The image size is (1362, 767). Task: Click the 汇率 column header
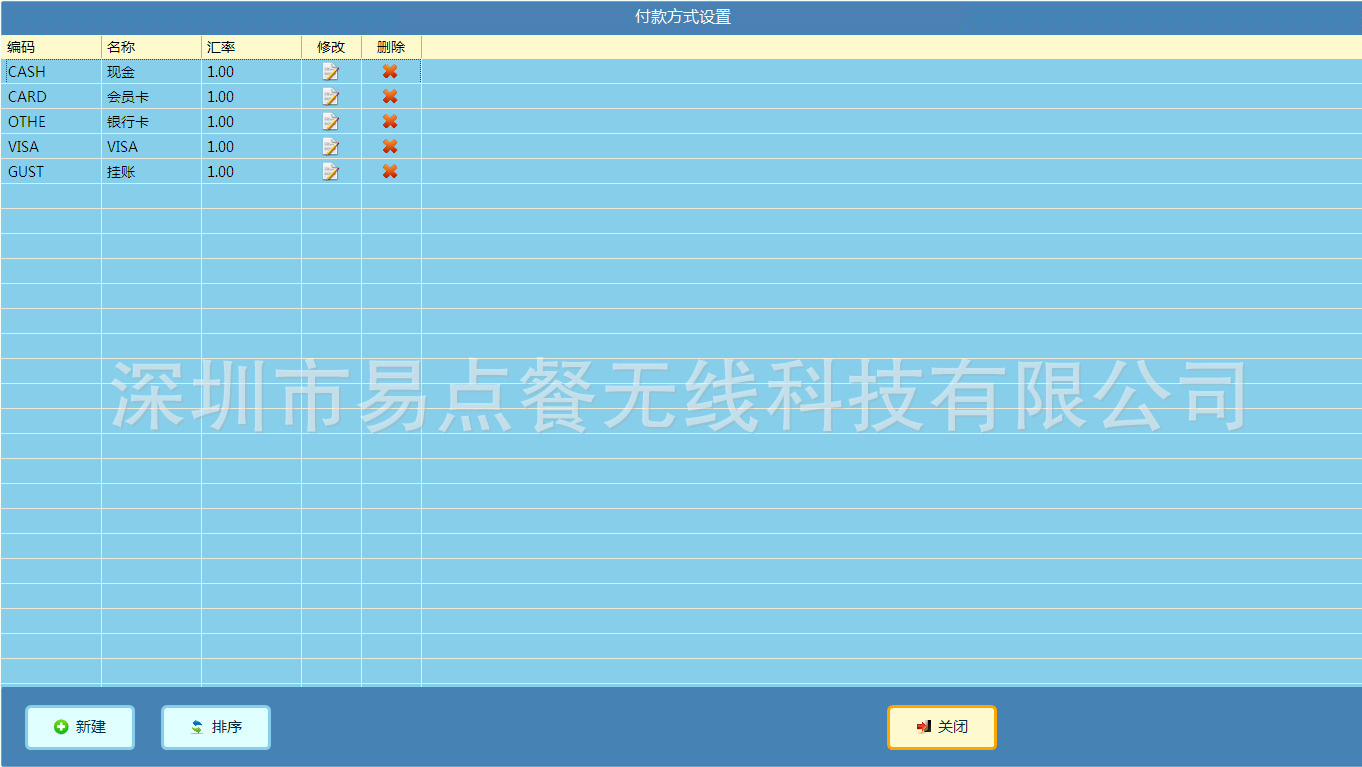tap(251, 47)
